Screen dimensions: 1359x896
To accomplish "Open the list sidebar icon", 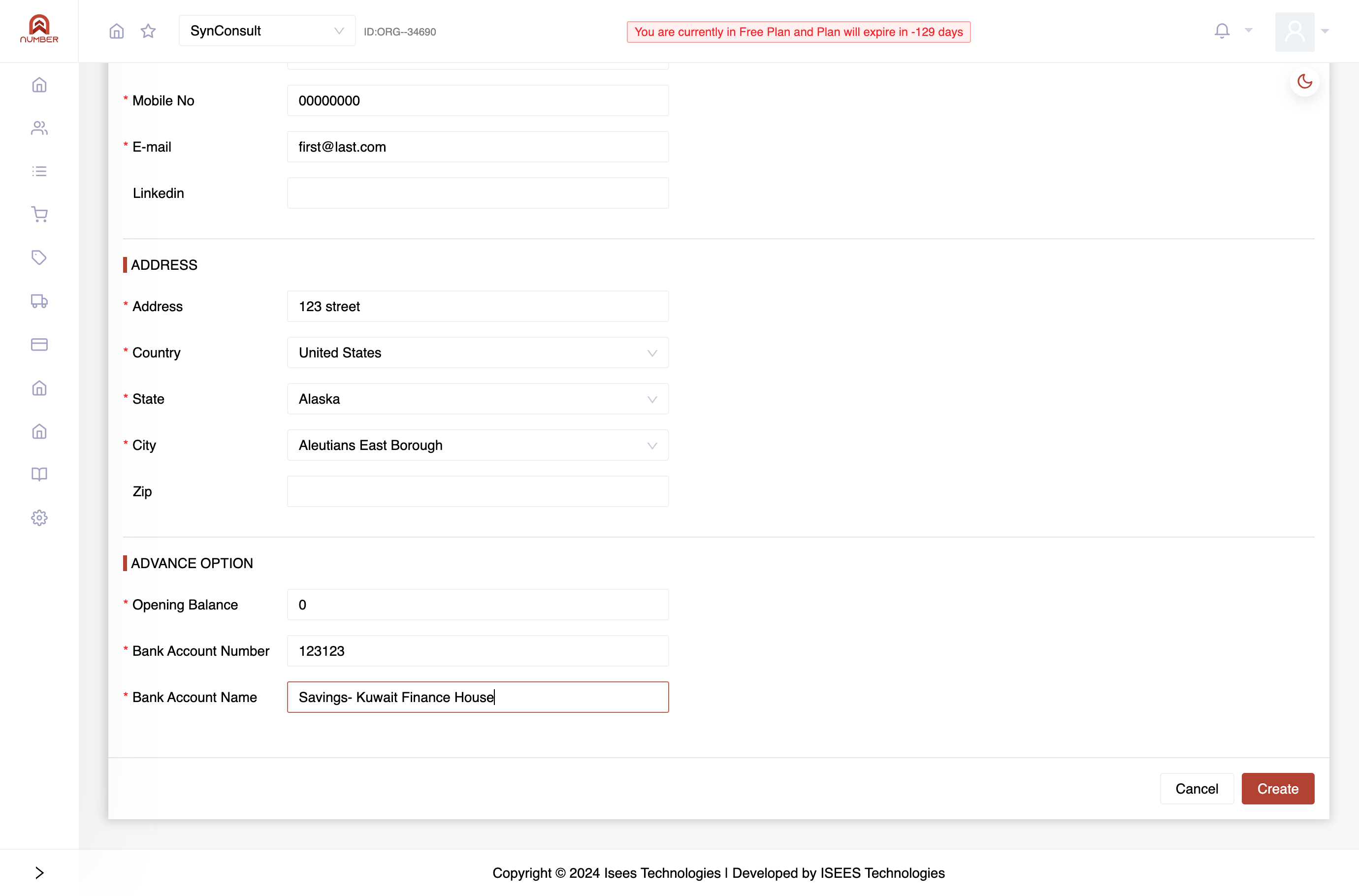I will (39, 171).
